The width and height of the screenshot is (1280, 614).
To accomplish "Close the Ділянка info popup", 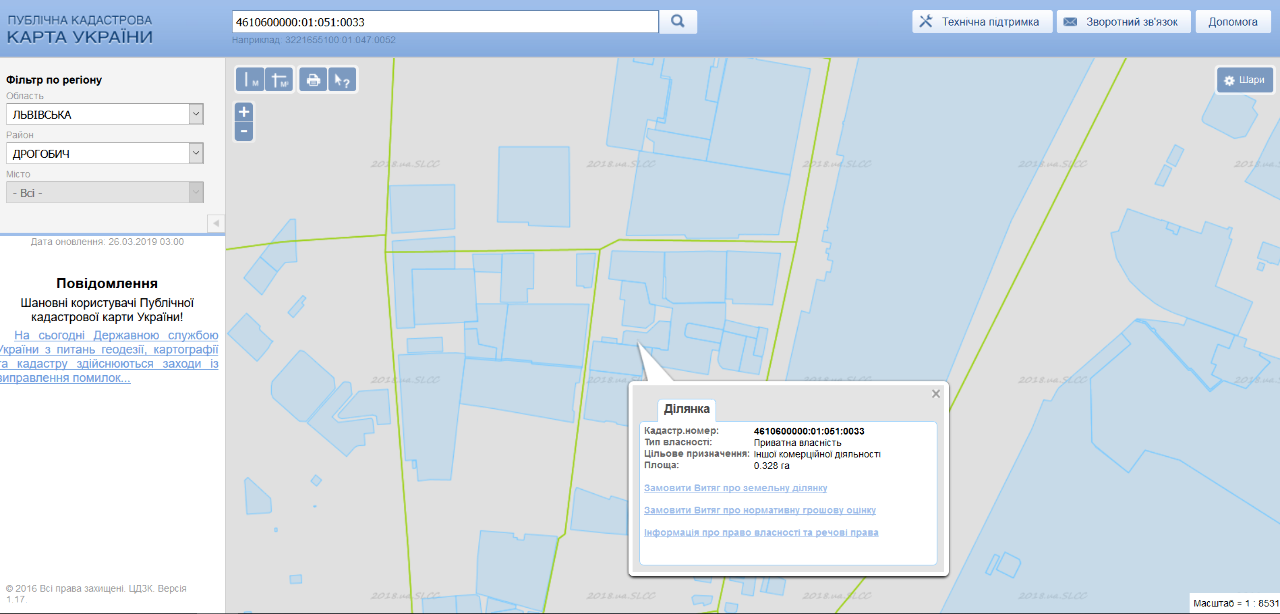I will coord(936,394).
